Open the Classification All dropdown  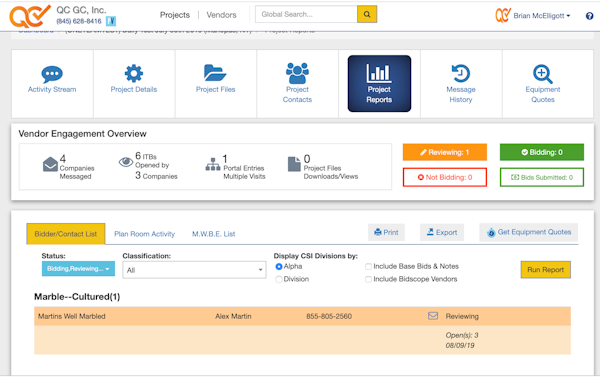(x=194, y=270)
